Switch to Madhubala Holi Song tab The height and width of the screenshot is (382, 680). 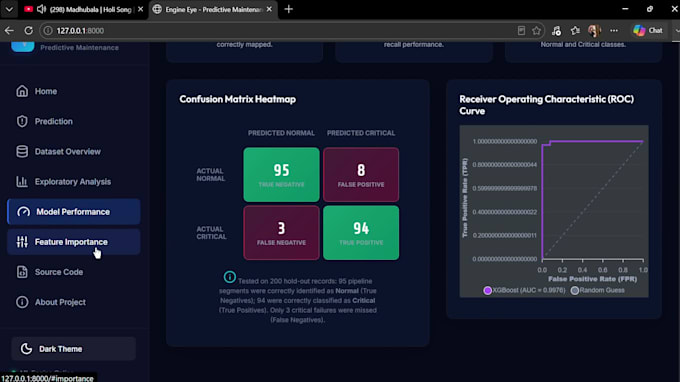click(85, 9)
